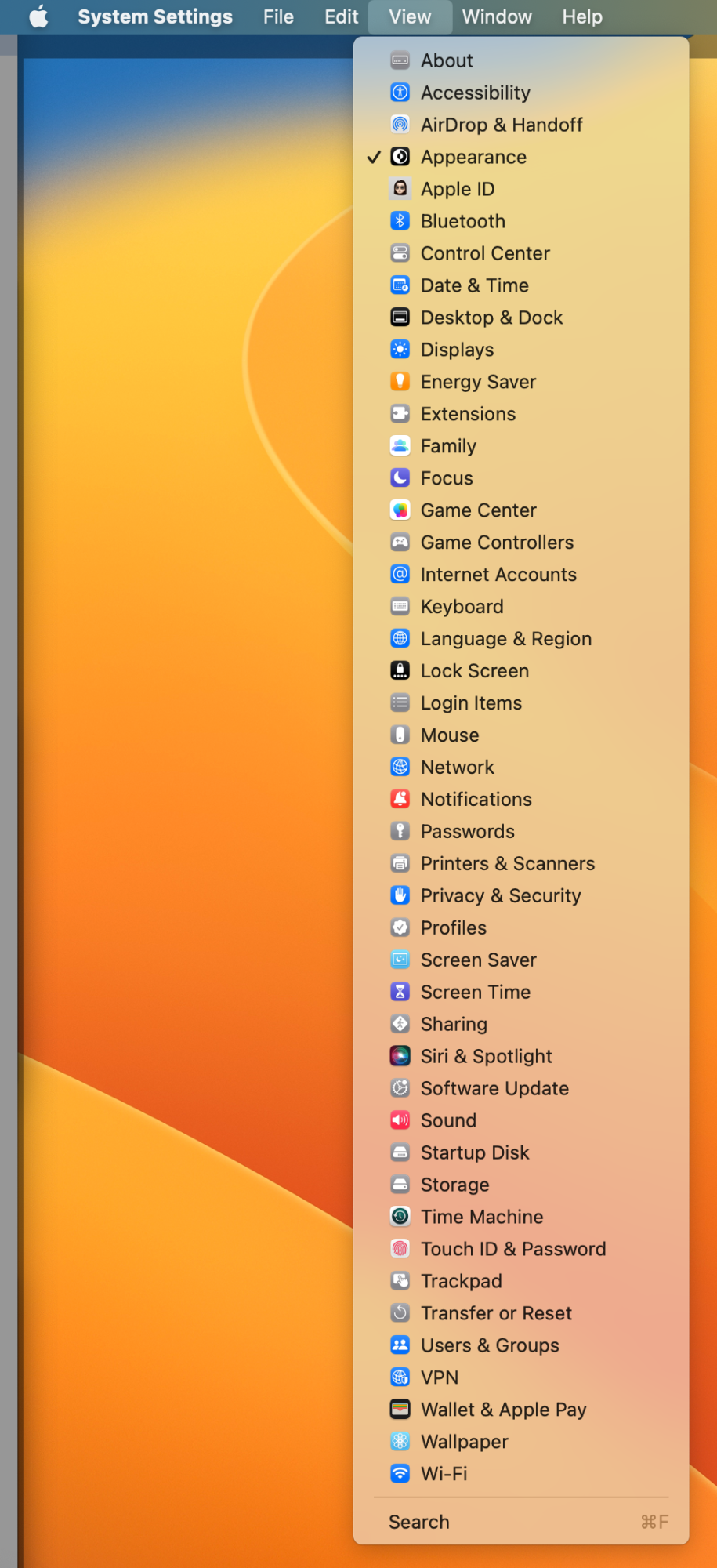Select Search at the menu bottom
Viewport: 717px width, 1568px height.
521,1523
